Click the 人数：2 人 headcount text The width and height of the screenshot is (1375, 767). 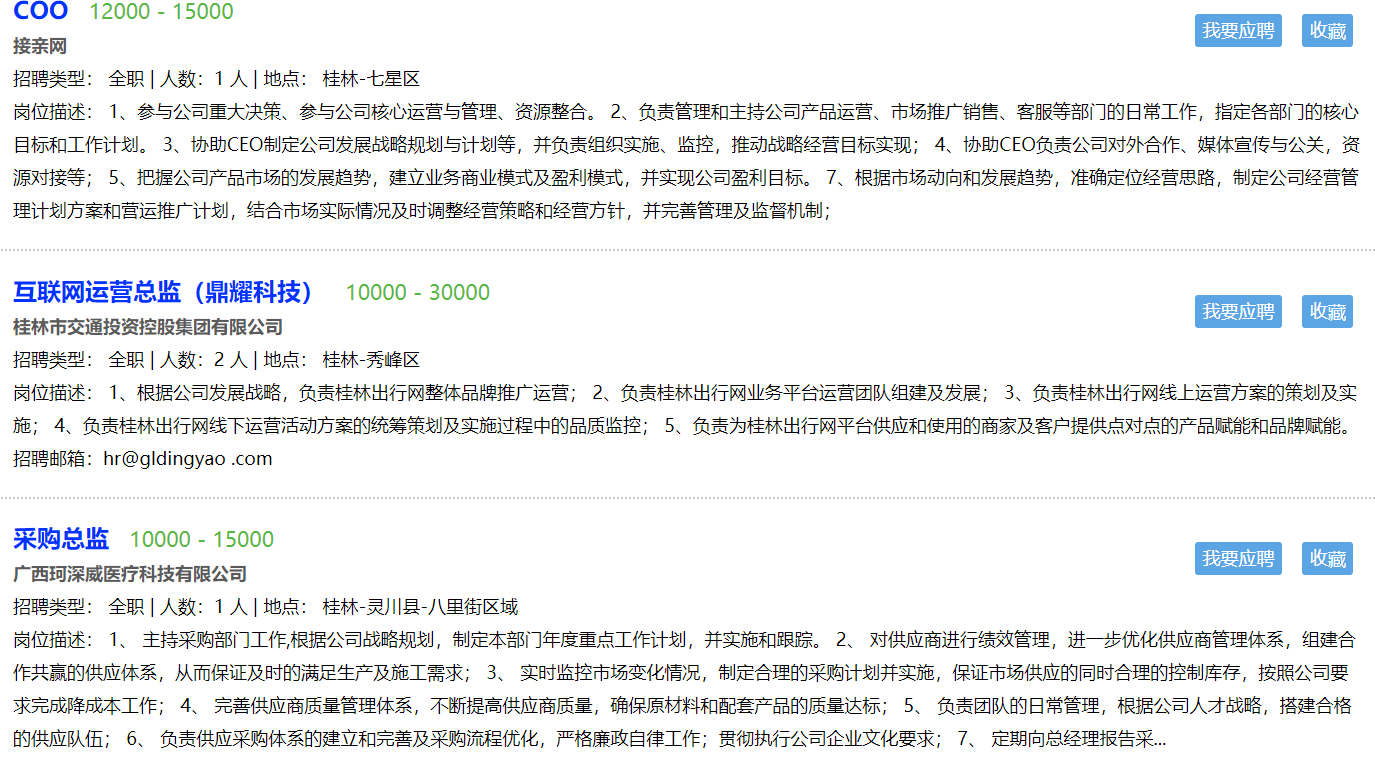click(203, 360)
